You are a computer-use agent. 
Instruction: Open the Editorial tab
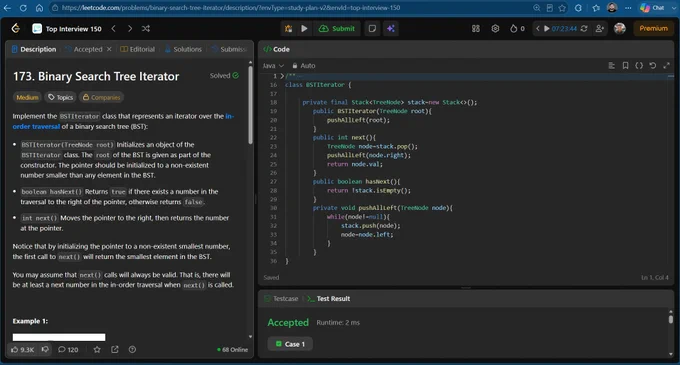click(x=137, y=49)
